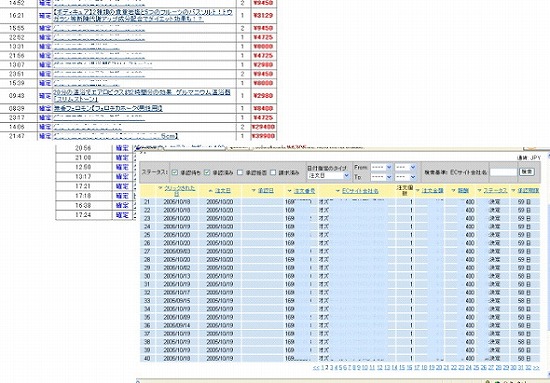Open the To month dropdown
The image size is (550, 383).
405,177
